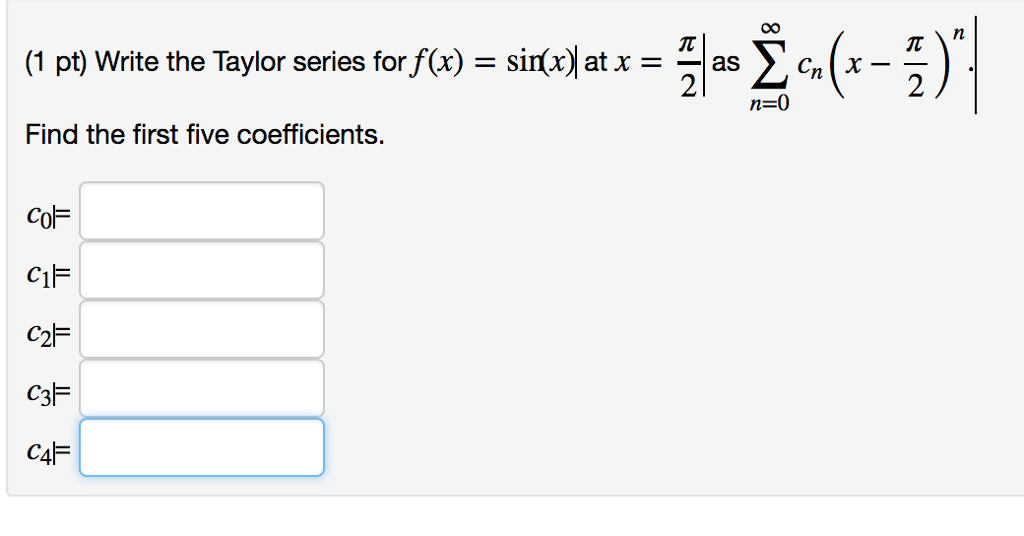Click the infinity symbol above sigma

tap(769, 27)
